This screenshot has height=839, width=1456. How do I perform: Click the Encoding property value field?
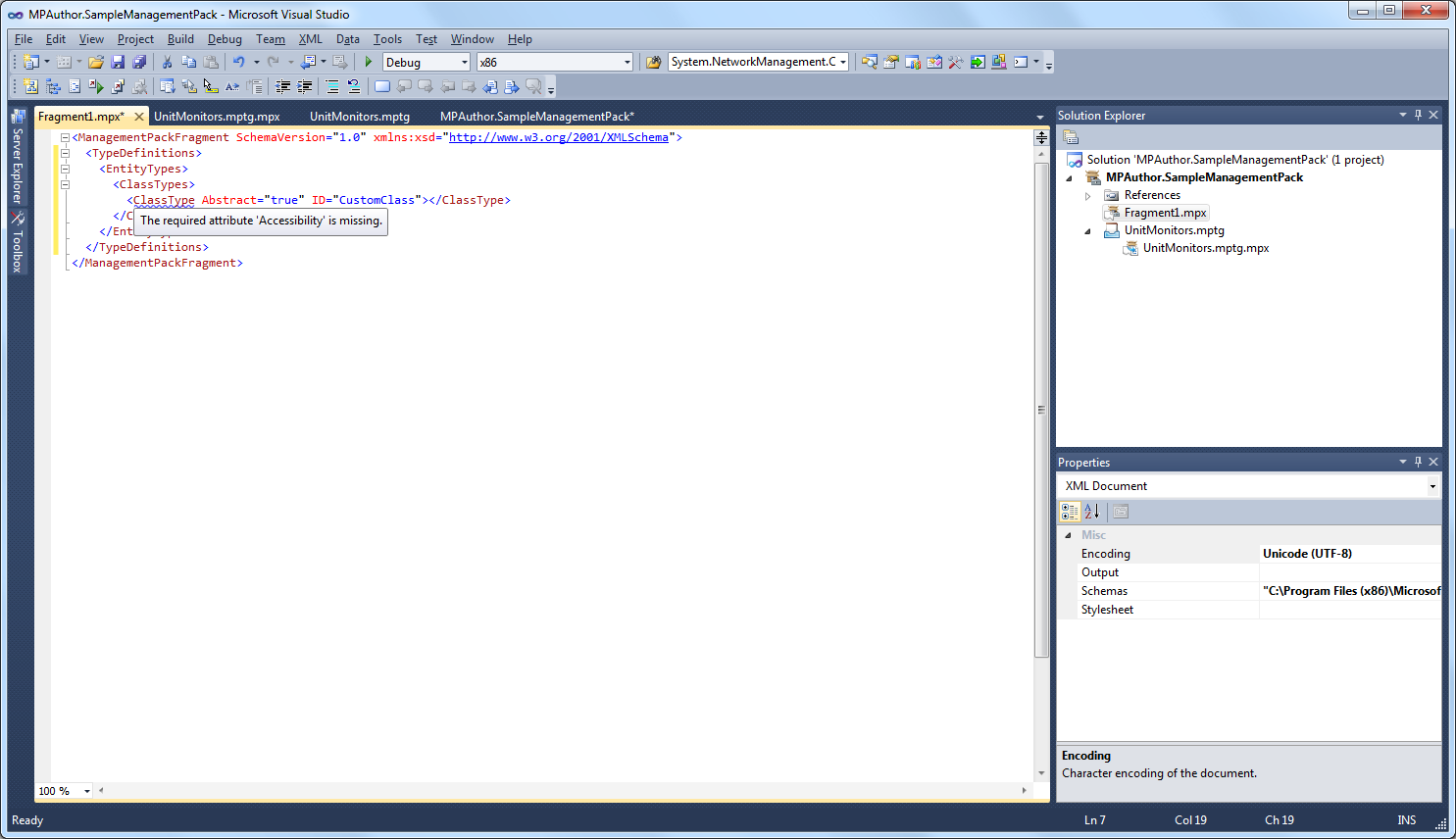[1350, 554]
